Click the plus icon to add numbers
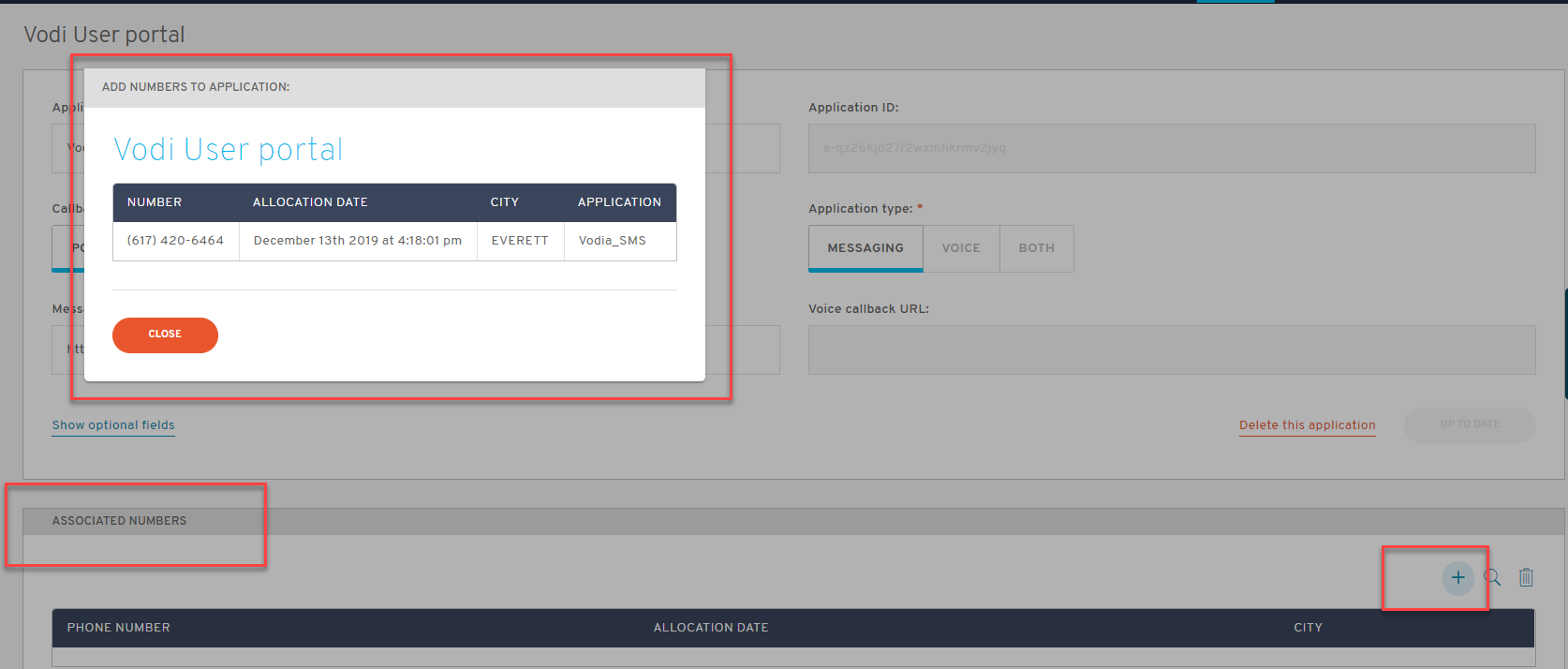1568x669 pixels. [1457, 577]
